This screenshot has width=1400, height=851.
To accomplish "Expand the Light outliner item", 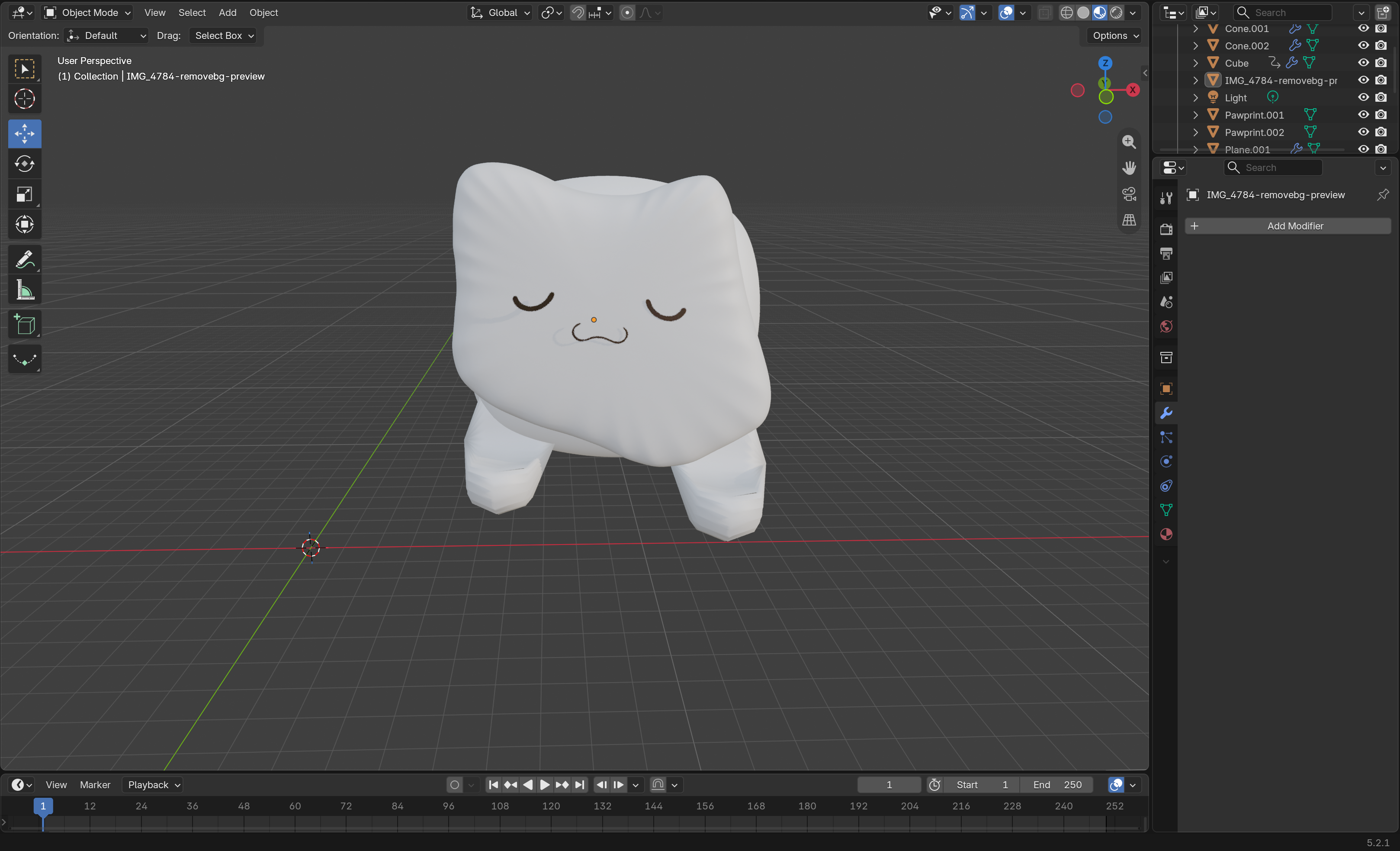I will (x=1195, y=98).
